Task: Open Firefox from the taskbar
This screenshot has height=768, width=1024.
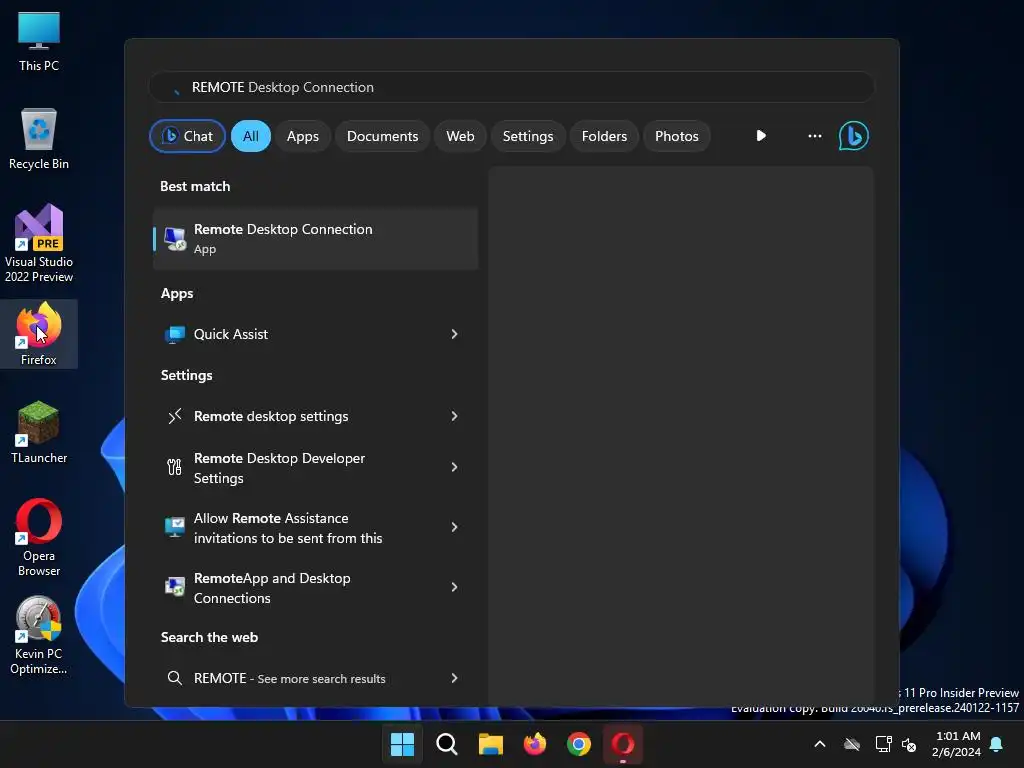Action: [x=535, y=744]
